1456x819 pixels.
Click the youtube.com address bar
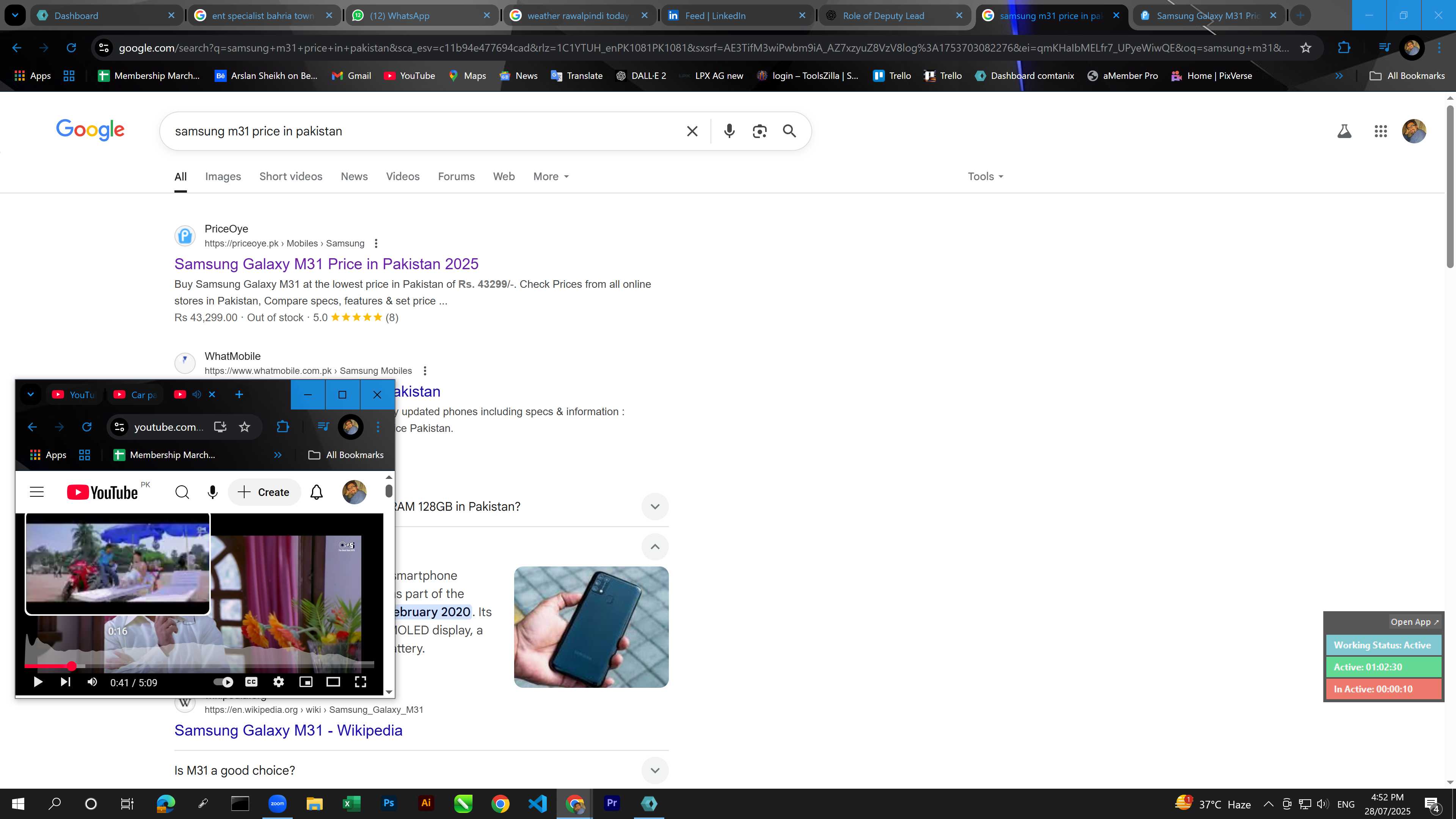point(168,427)
